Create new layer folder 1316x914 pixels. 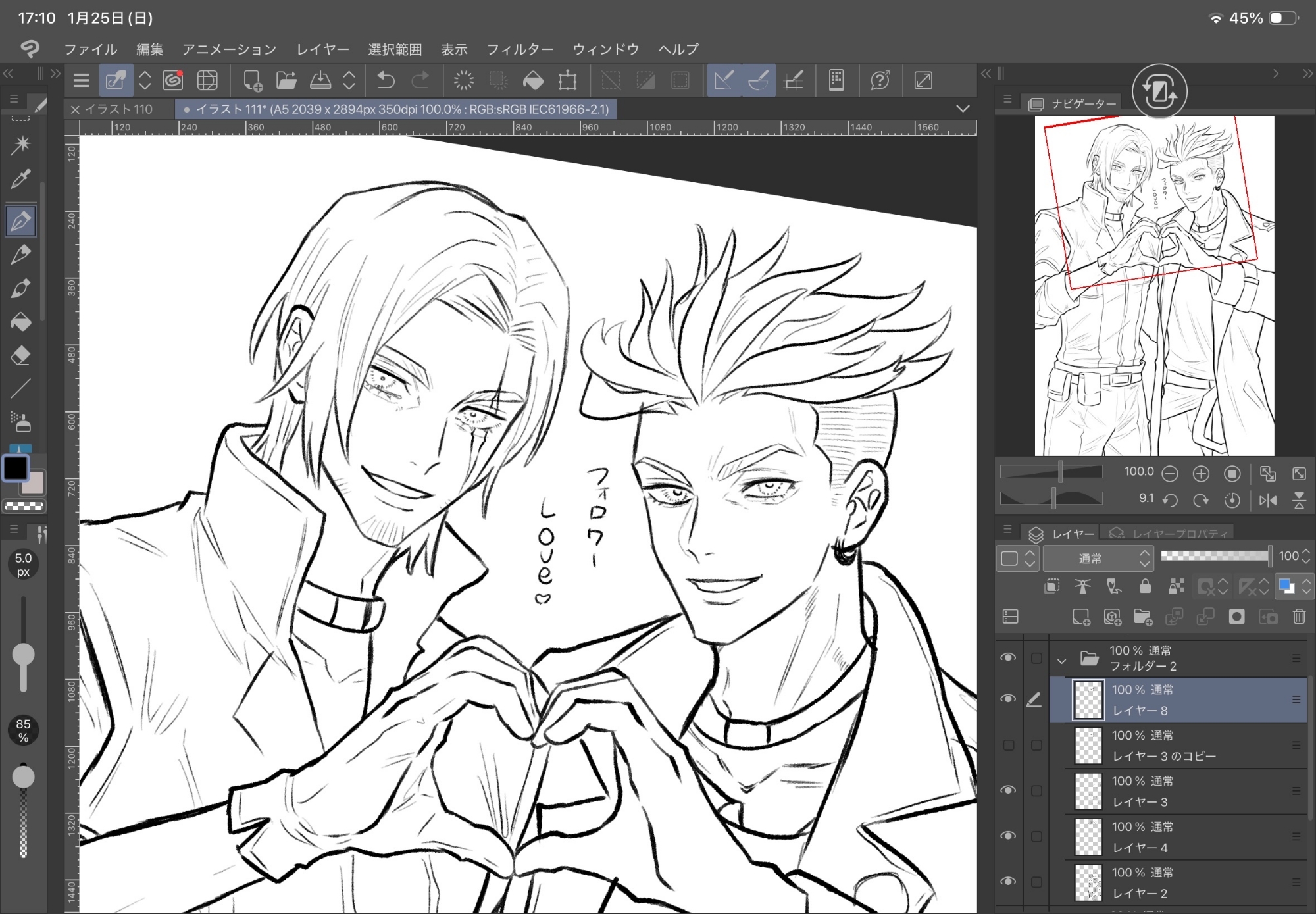(x=1143, y=617)
